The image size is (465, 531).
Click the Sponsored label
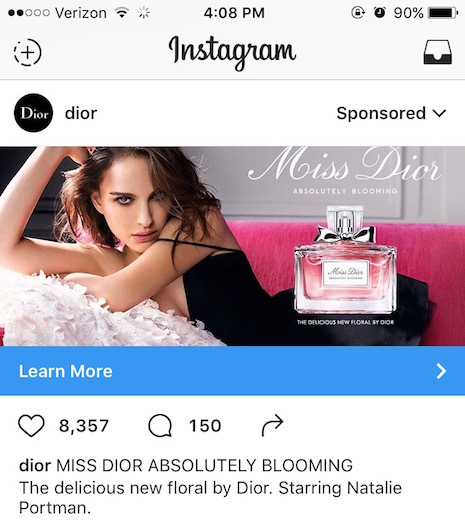(x=381, y=113)
